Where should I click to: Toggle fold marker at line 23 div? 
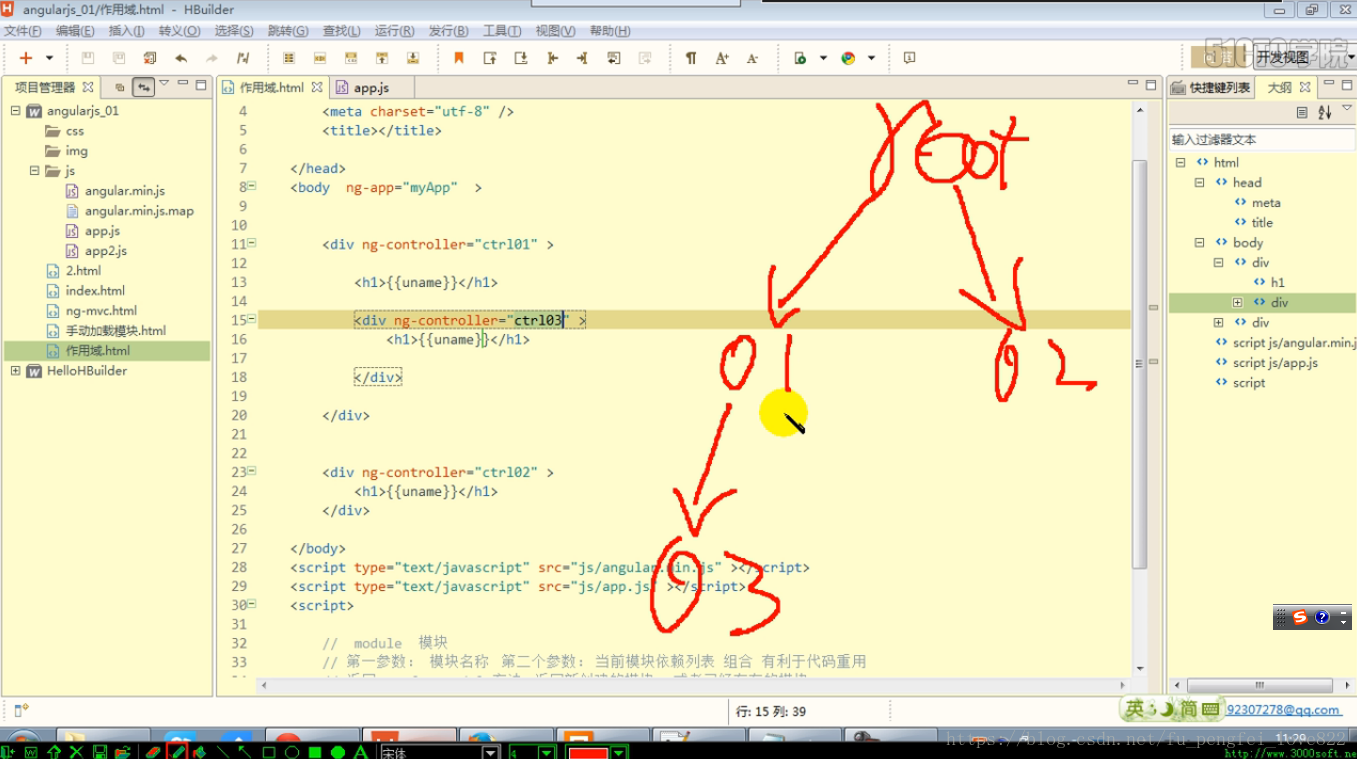point(252,471)
